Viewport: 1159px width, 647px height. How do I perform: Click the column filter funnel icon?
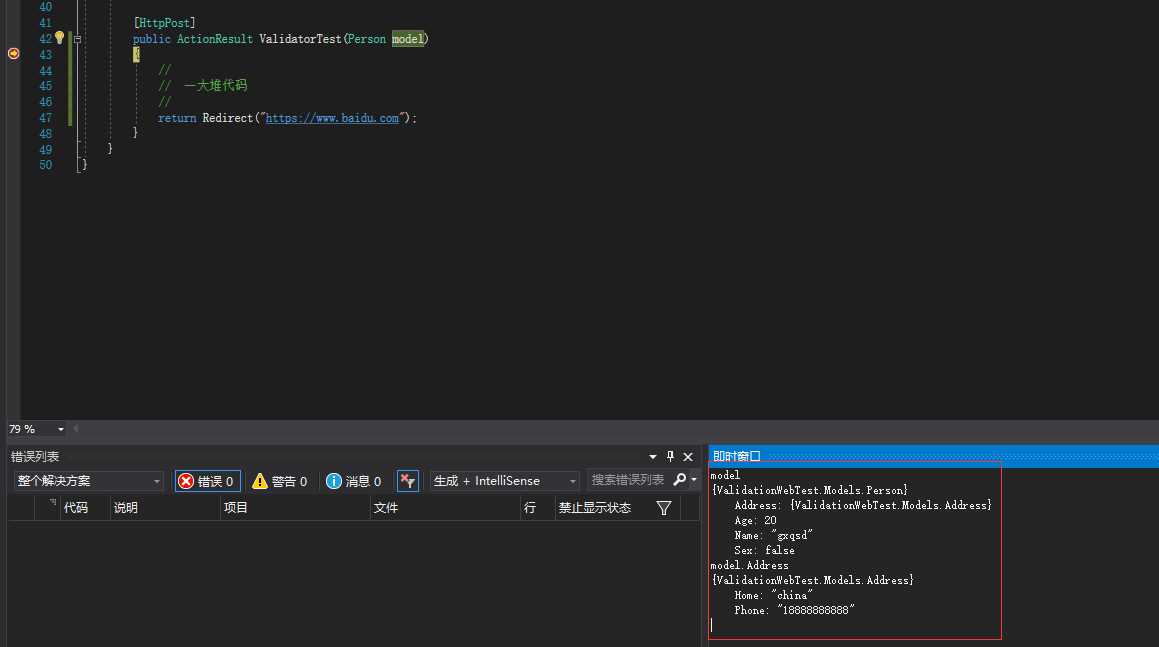pos(664,508)
